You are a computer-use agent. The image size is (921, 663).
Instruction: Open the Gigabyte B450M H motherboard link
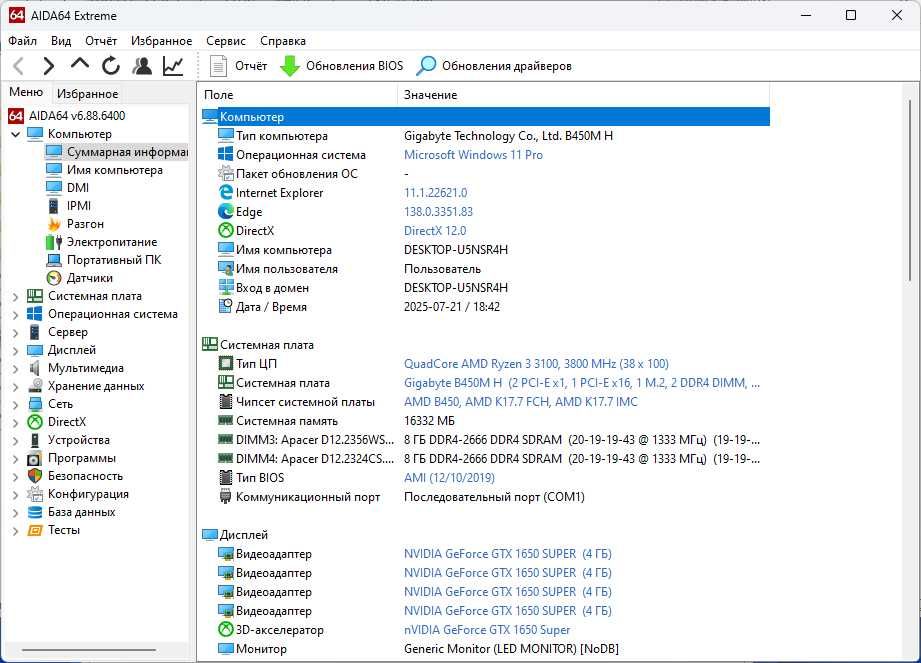tap(581, 383)
